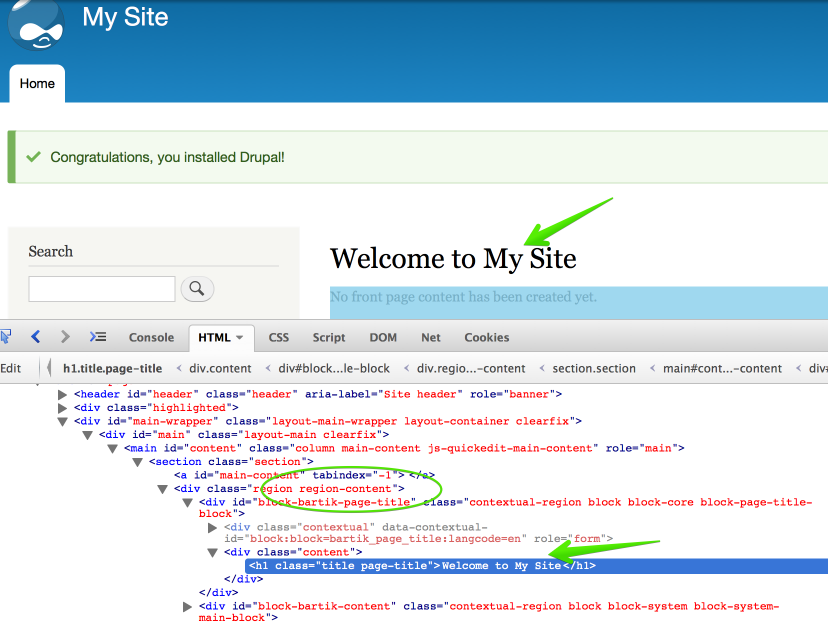Switch to the Console tab

151,337
